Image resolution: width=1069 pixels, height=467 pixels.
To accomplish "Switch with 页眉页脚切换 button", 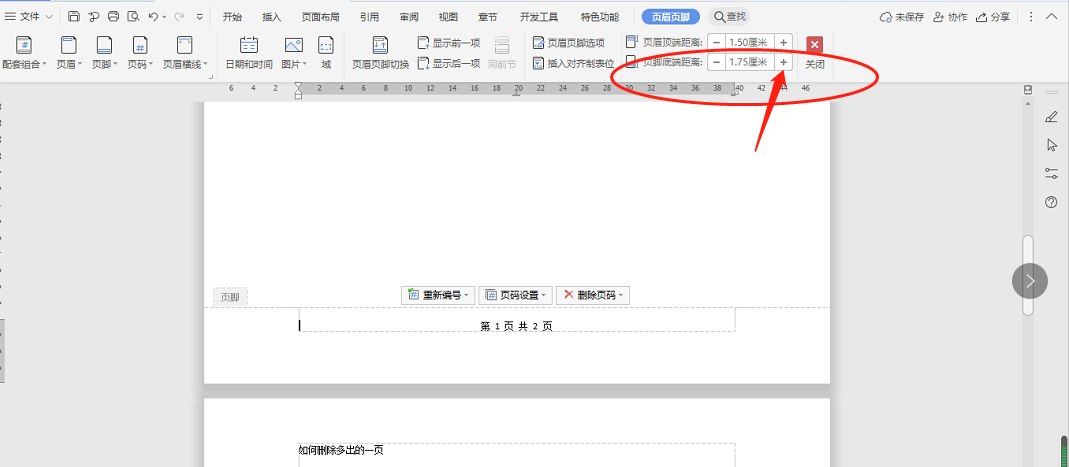I will click(x=380, y=54).
